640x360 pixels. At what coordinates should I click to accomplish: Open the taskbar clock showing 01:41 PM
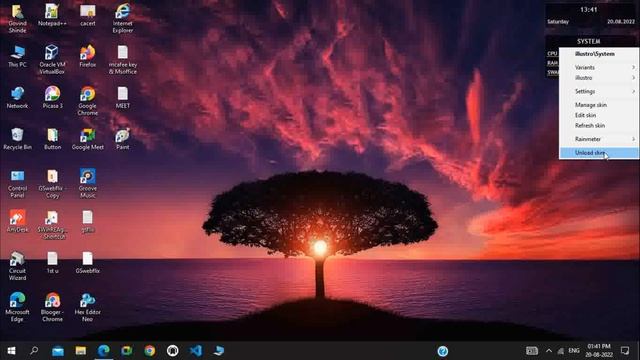[x=599, y=351]
